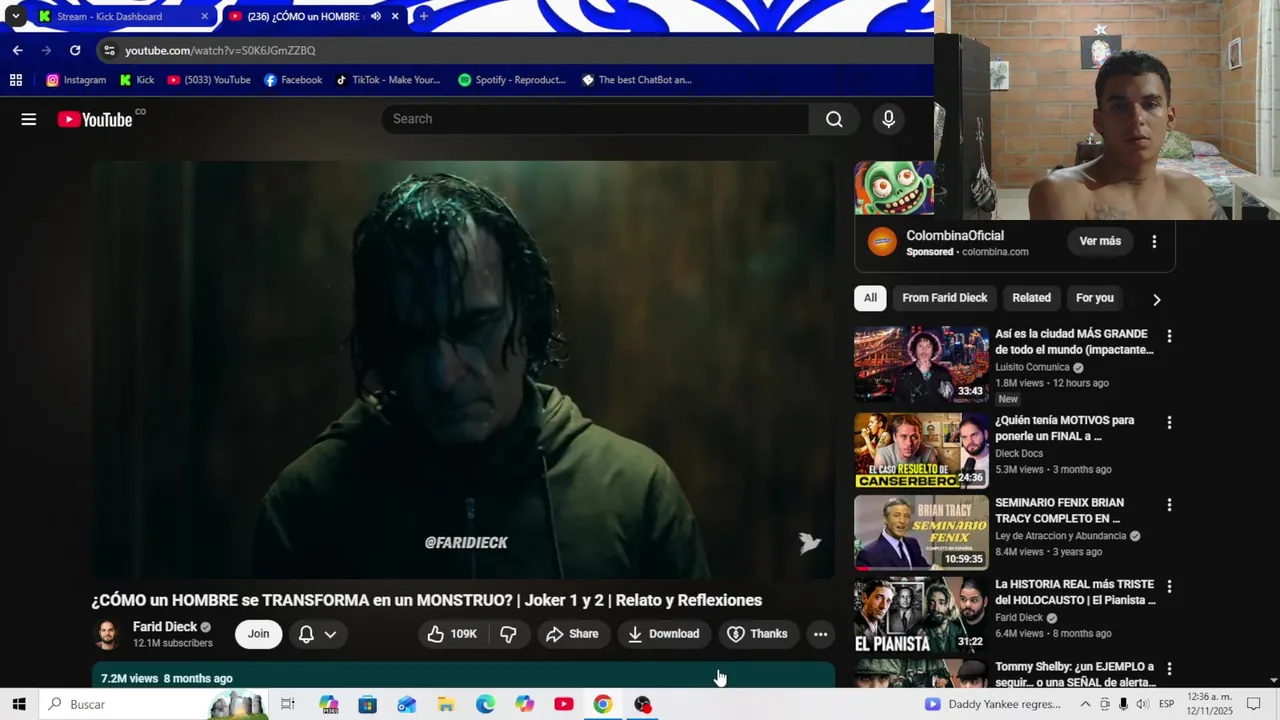
Task: Open Windows Start menu
Action: pos(18,704)
